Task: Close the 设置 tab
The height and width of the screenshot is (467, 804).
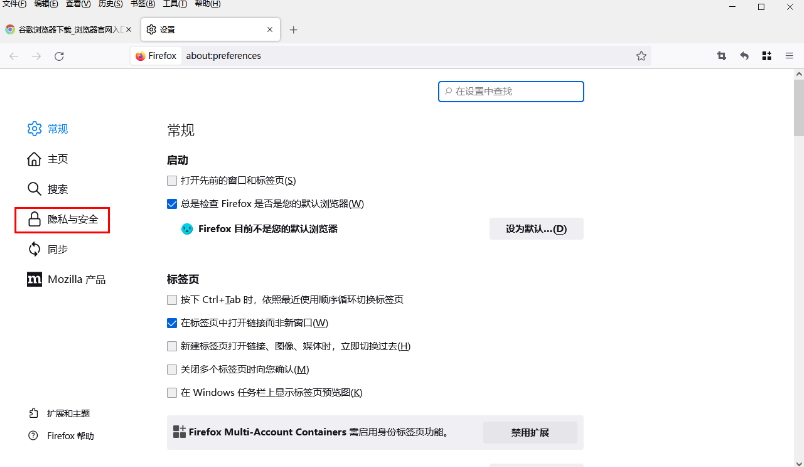Action: pyautogui.click(x=270, y=30)
